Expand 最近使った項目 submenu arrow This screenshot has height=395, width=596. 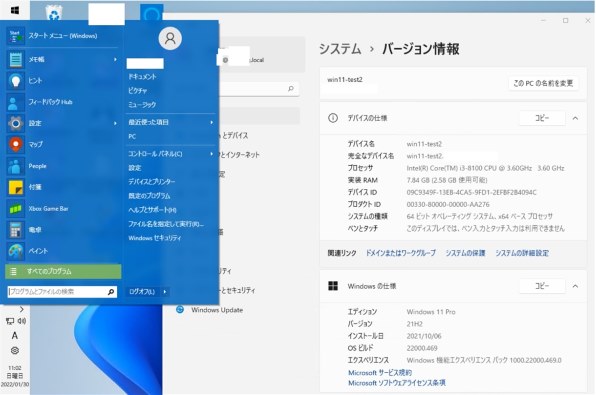[x=212, y=122]
